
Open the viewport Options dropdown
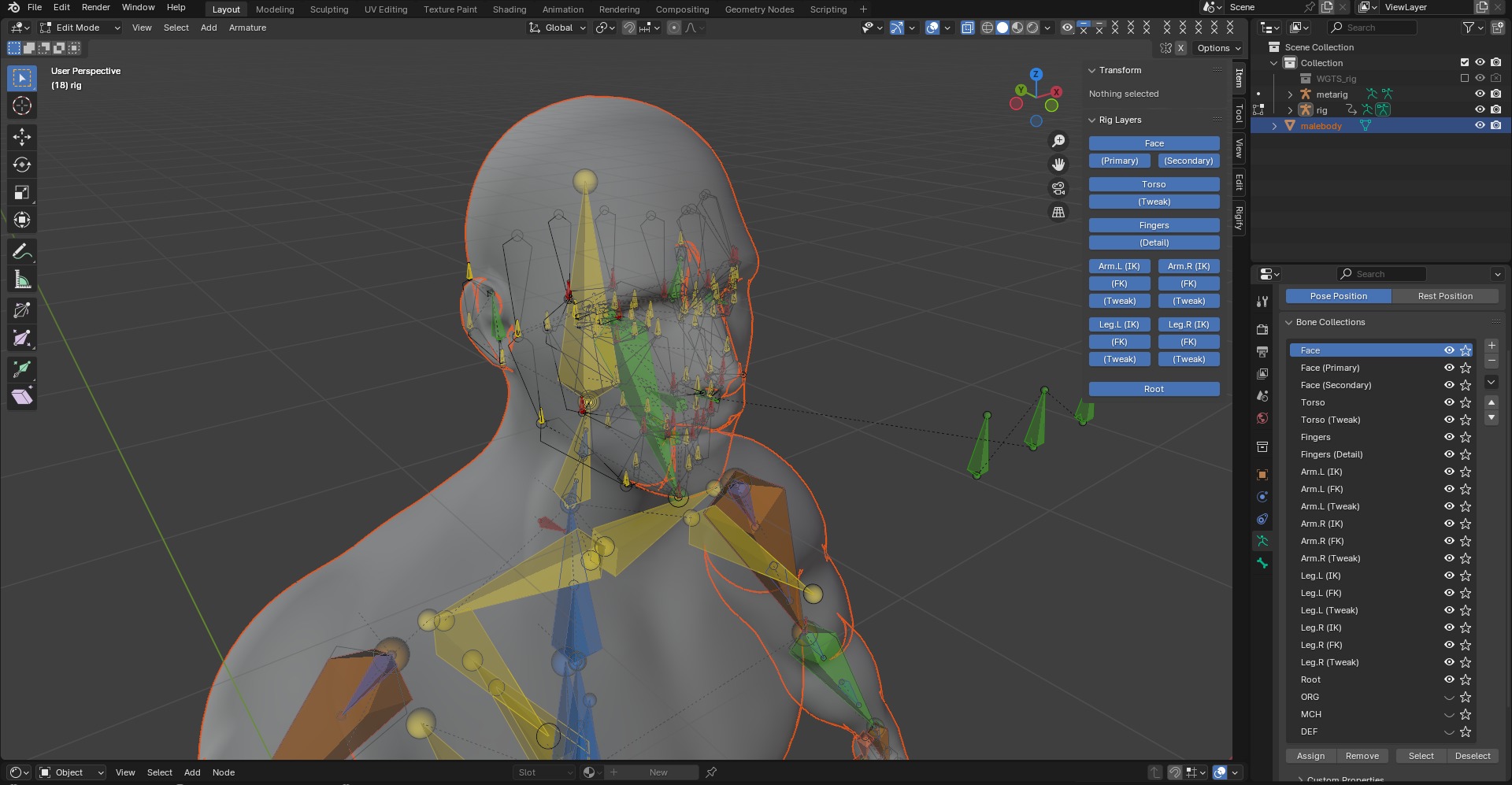click(1218, 48)
